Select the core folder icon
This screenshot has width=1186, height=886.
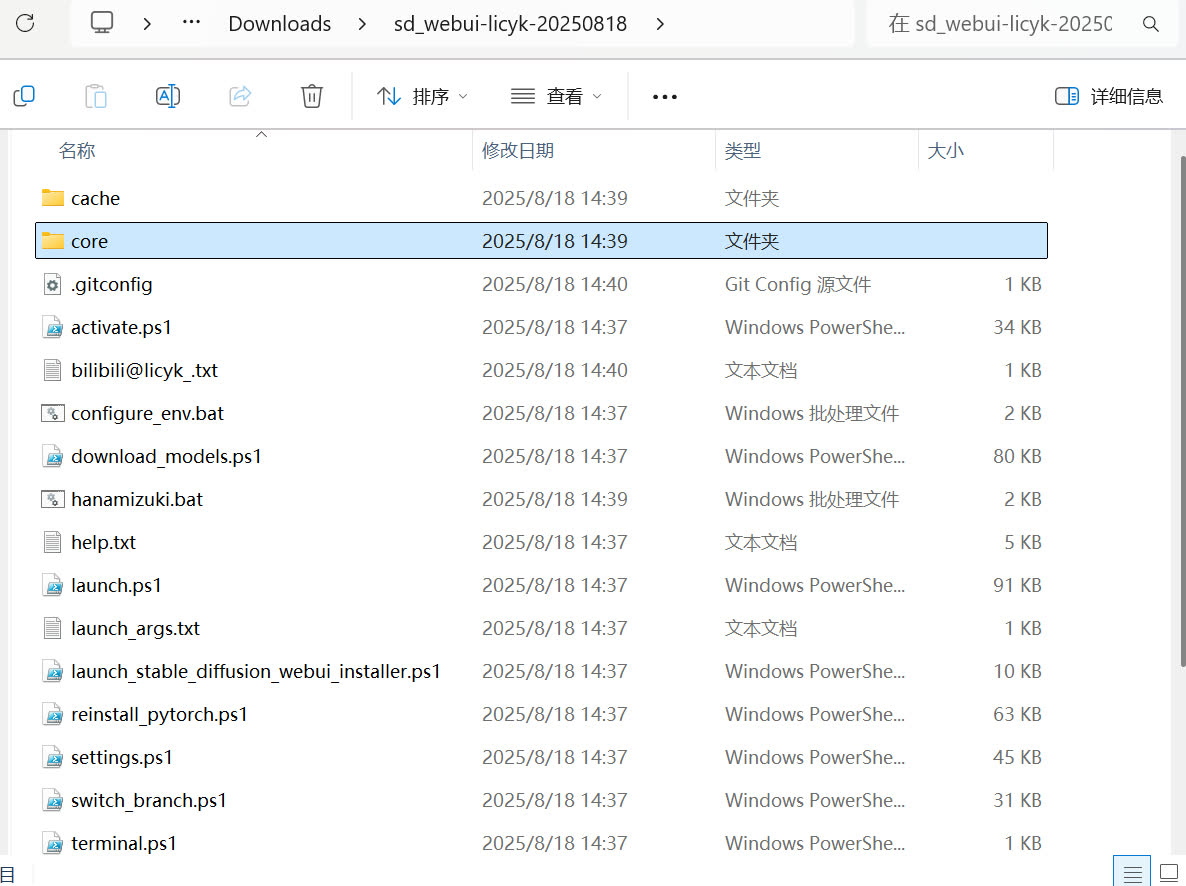coord(52,241)
